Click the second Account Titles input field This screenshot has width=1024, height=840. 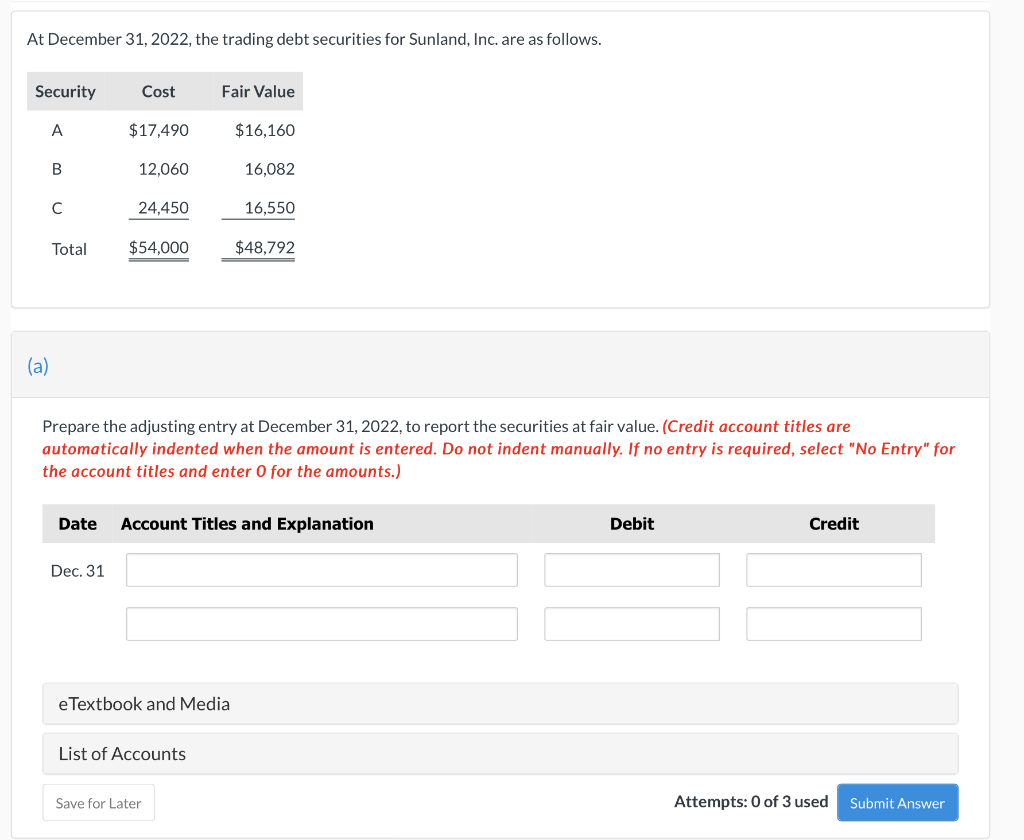[x=321, y=624]
